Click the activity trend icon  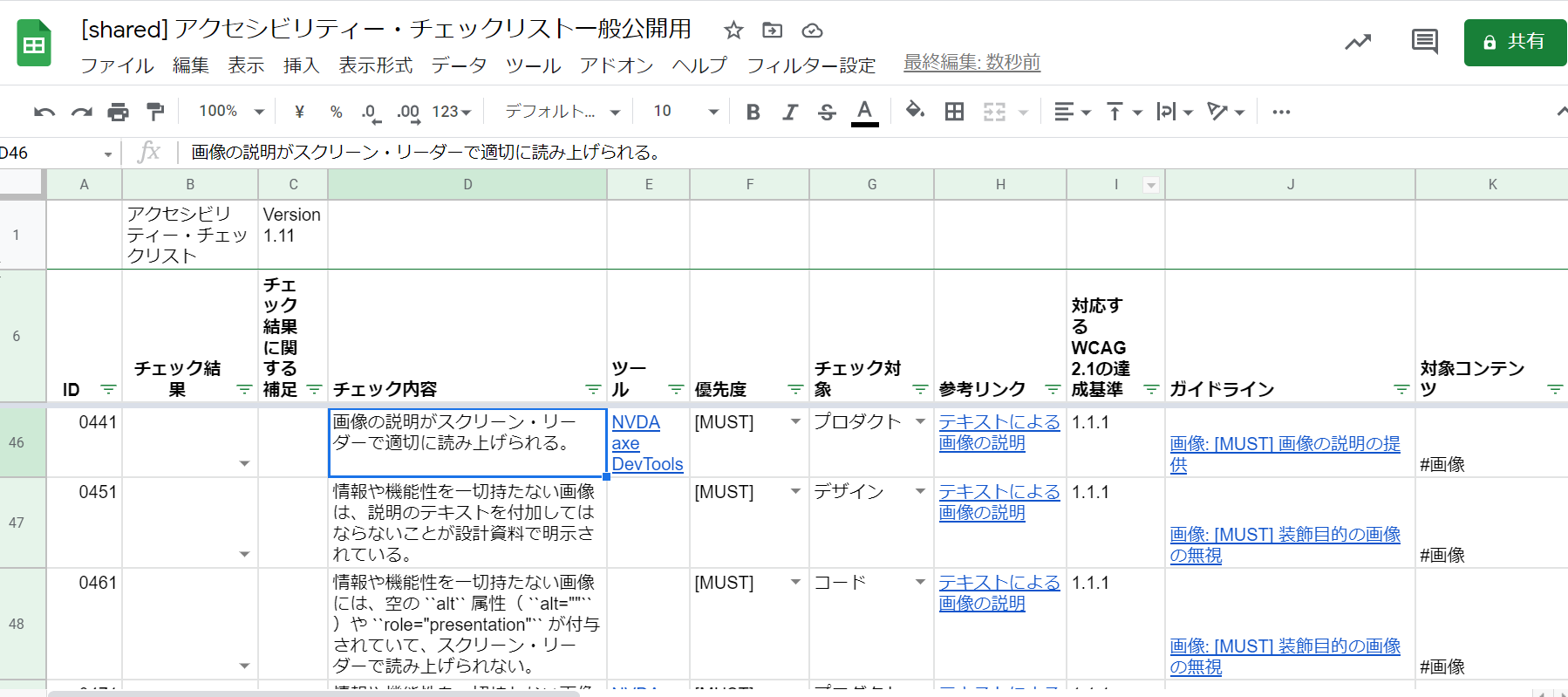pos(1357,41)
